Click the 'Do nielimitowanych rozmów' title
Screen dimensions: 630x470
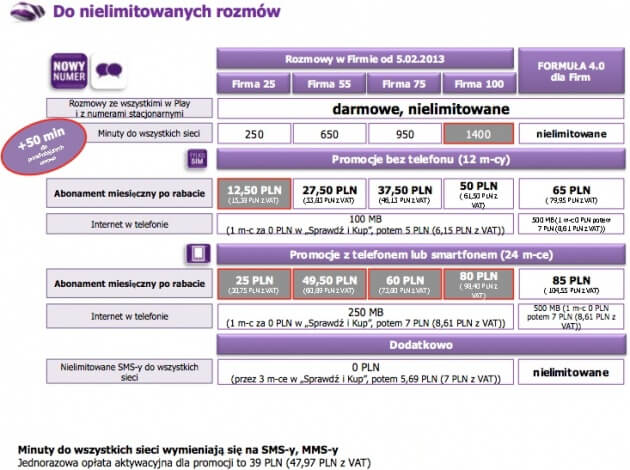pos(167,11)
